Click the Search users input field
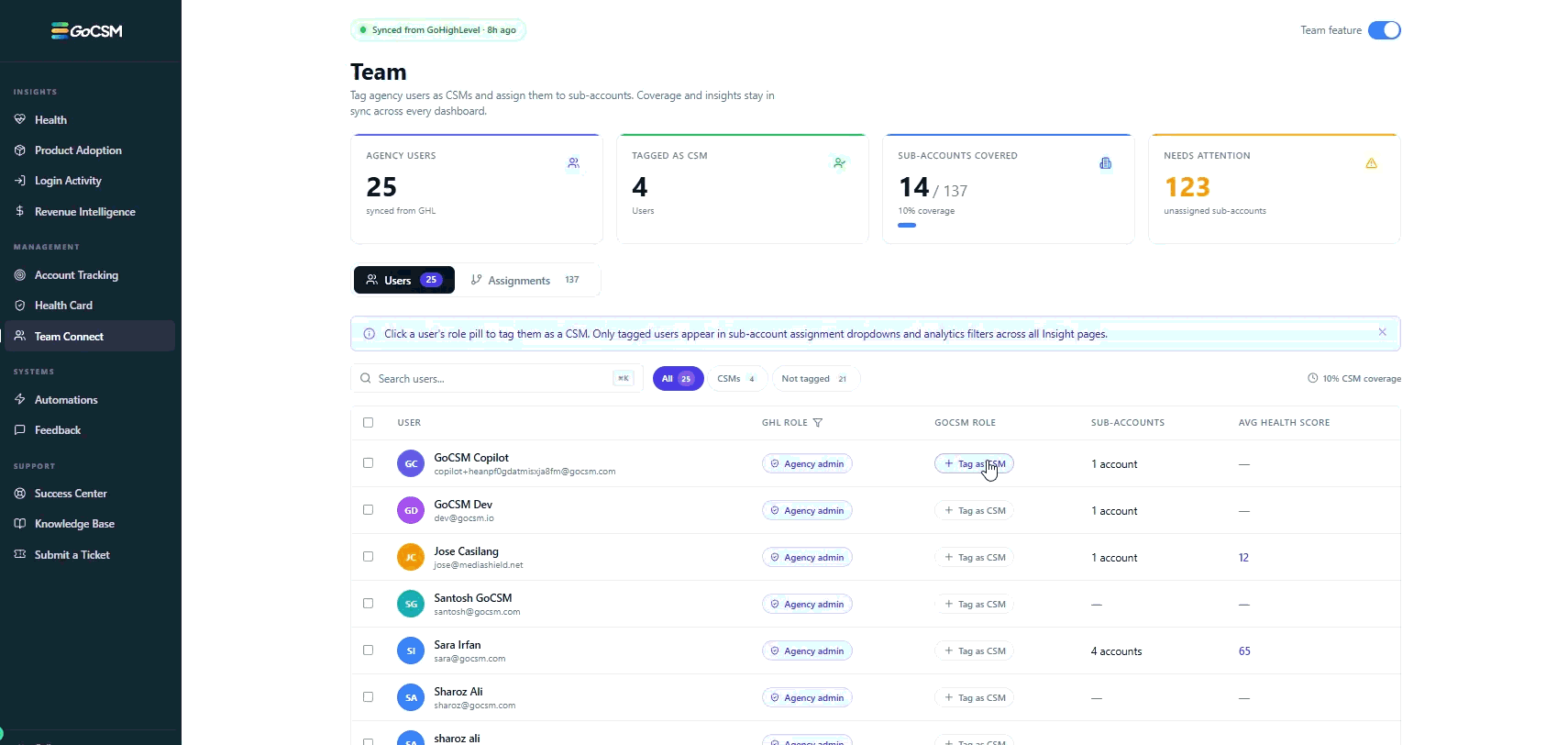1568x745 pixels. [x=495, y=378]
